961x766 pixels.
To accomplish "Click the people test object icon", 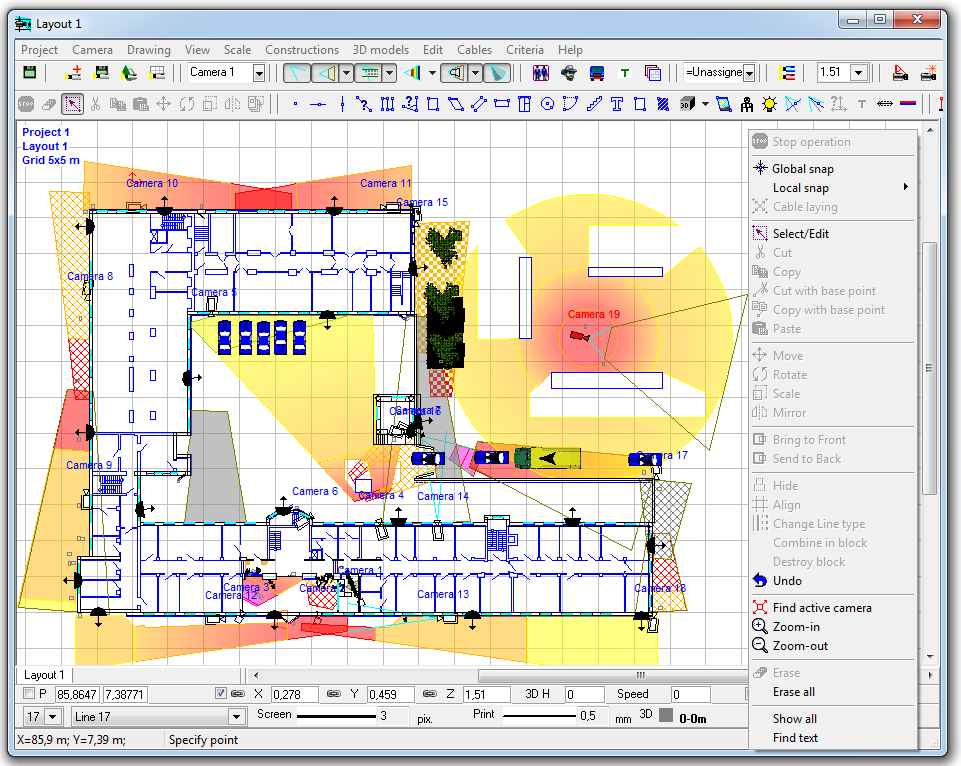I will 541,73.
